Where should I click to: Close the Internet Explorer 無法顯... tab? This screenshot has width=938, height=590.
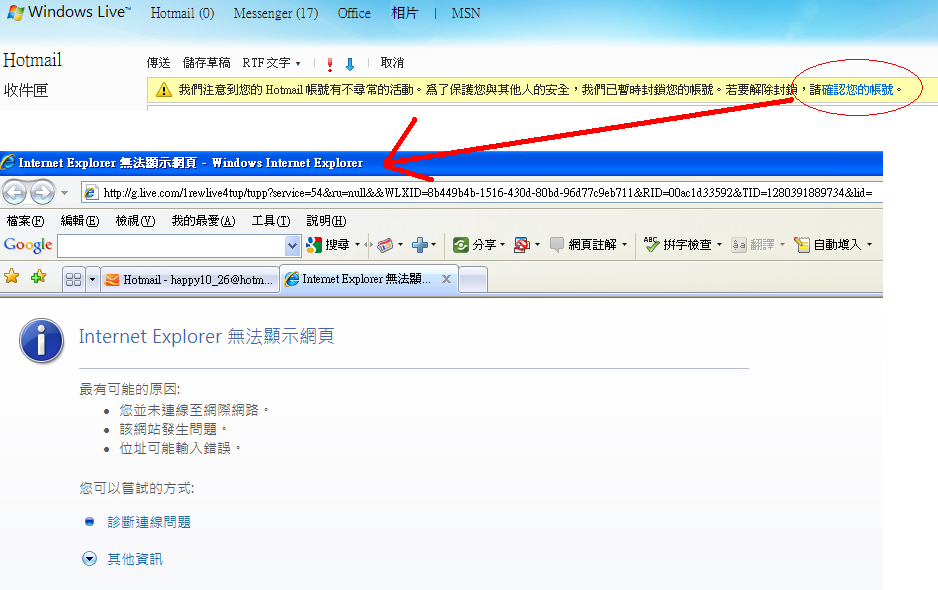[x=446, y=279]
